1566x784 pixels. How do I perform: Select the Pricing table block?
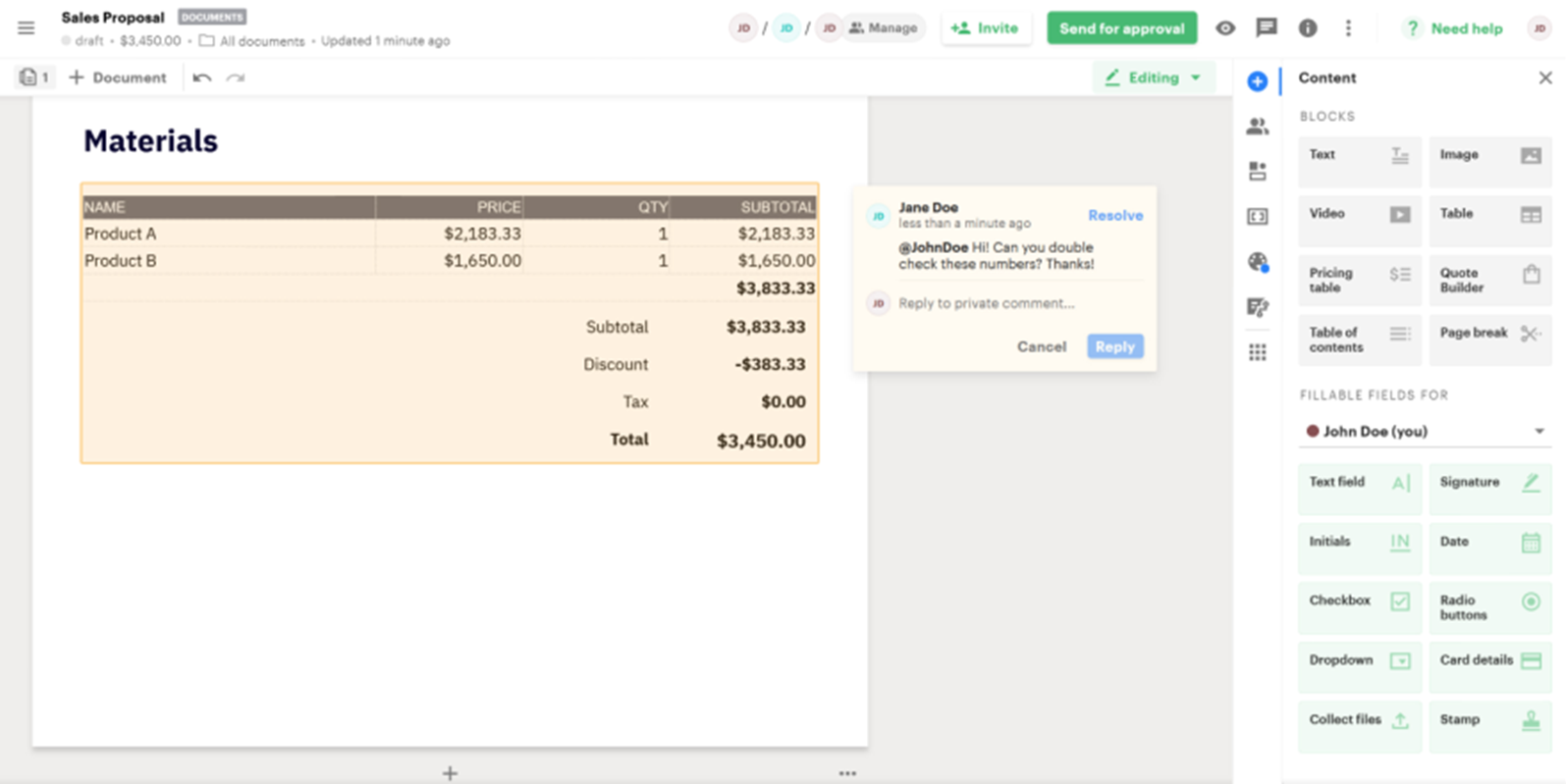[1359, 280]
